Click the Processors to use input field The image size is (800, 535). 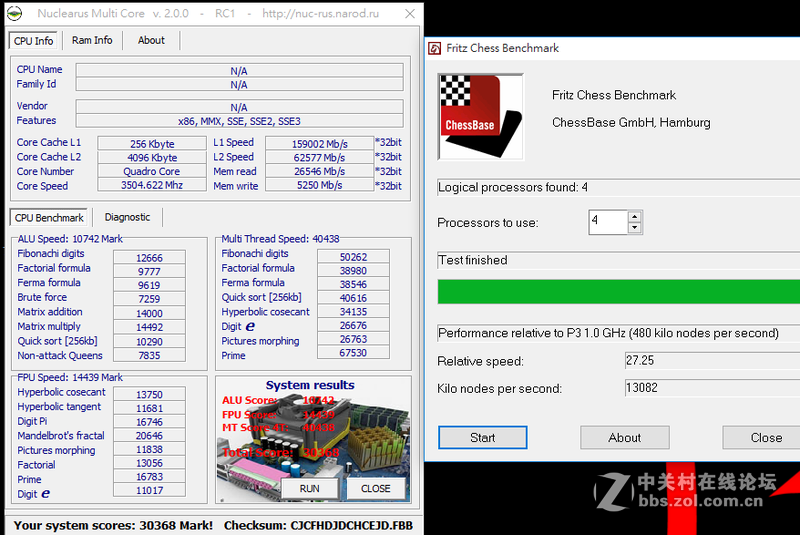point(608,222)
